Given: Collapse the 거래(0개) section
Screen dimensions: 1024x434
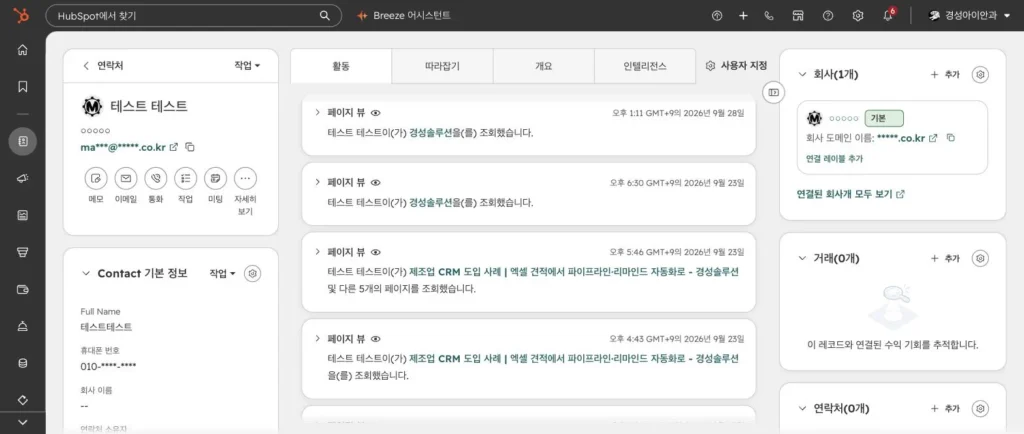Looking at the screenshot, I should [x=803, y=258].
